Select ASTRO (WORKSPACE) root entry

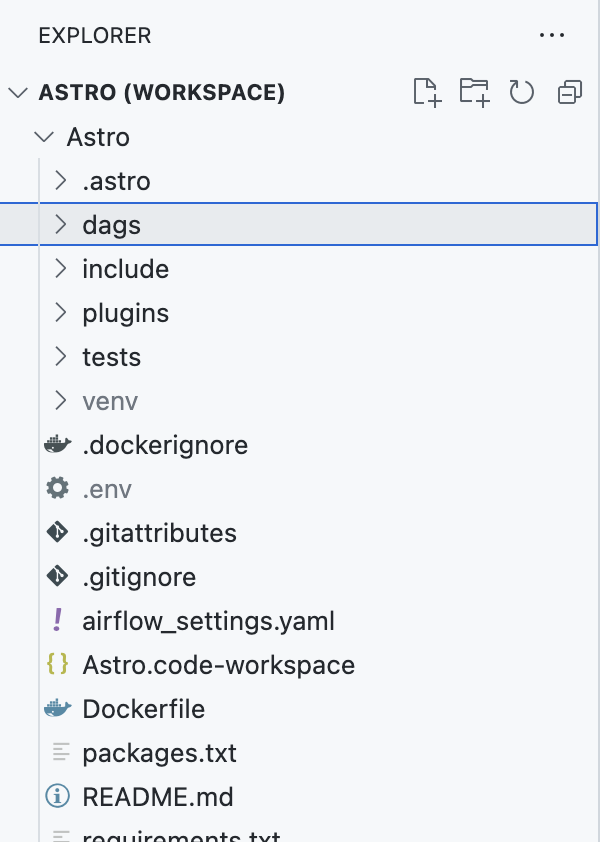162,92
